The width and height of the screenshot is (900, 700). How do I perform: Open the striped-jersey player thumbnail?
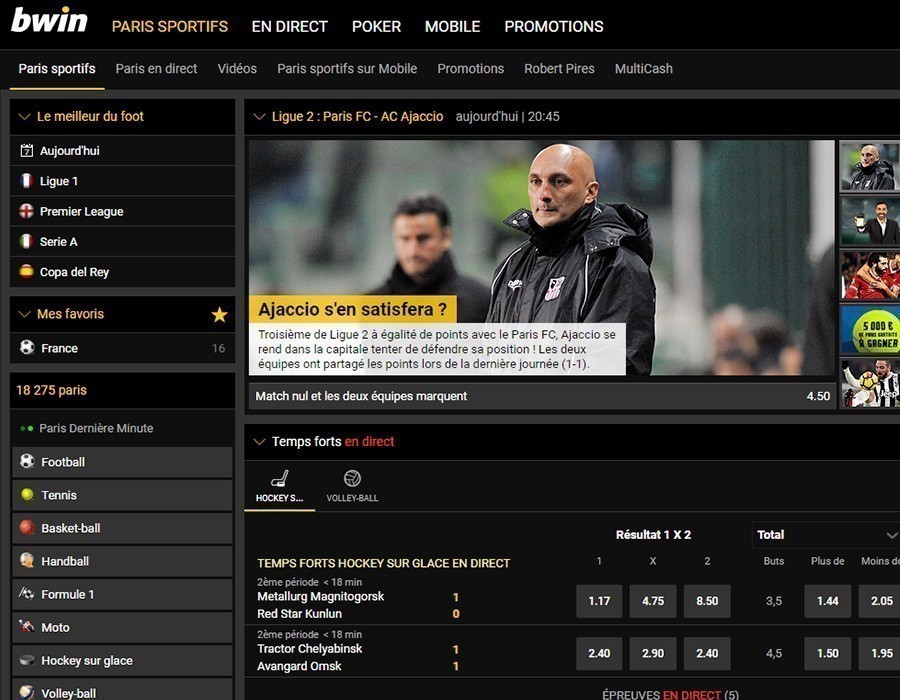tap(870, 384)
